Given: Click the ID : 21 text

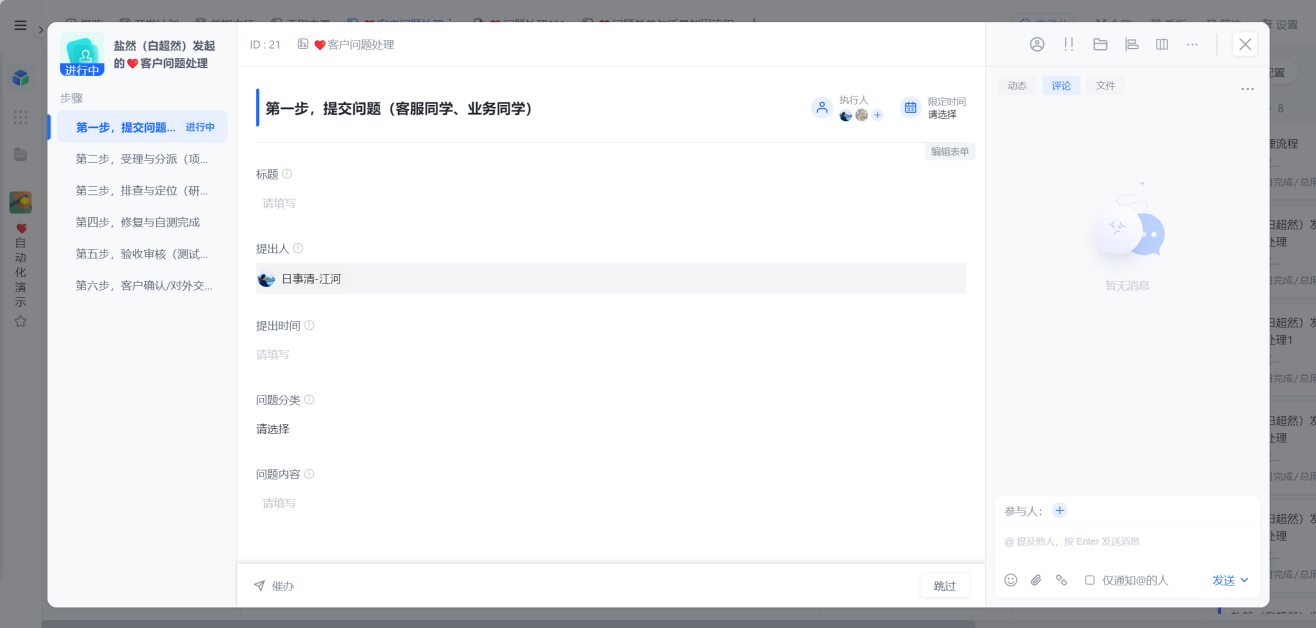Looking at the screenshot, I should point(265,44).
